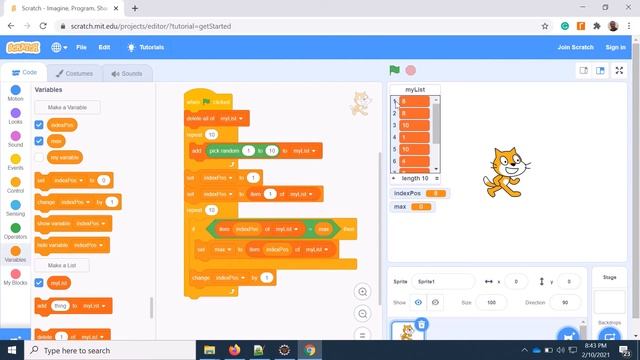640x360 pixels.
Task: Open the Edit menu
Action: [104, 47]
